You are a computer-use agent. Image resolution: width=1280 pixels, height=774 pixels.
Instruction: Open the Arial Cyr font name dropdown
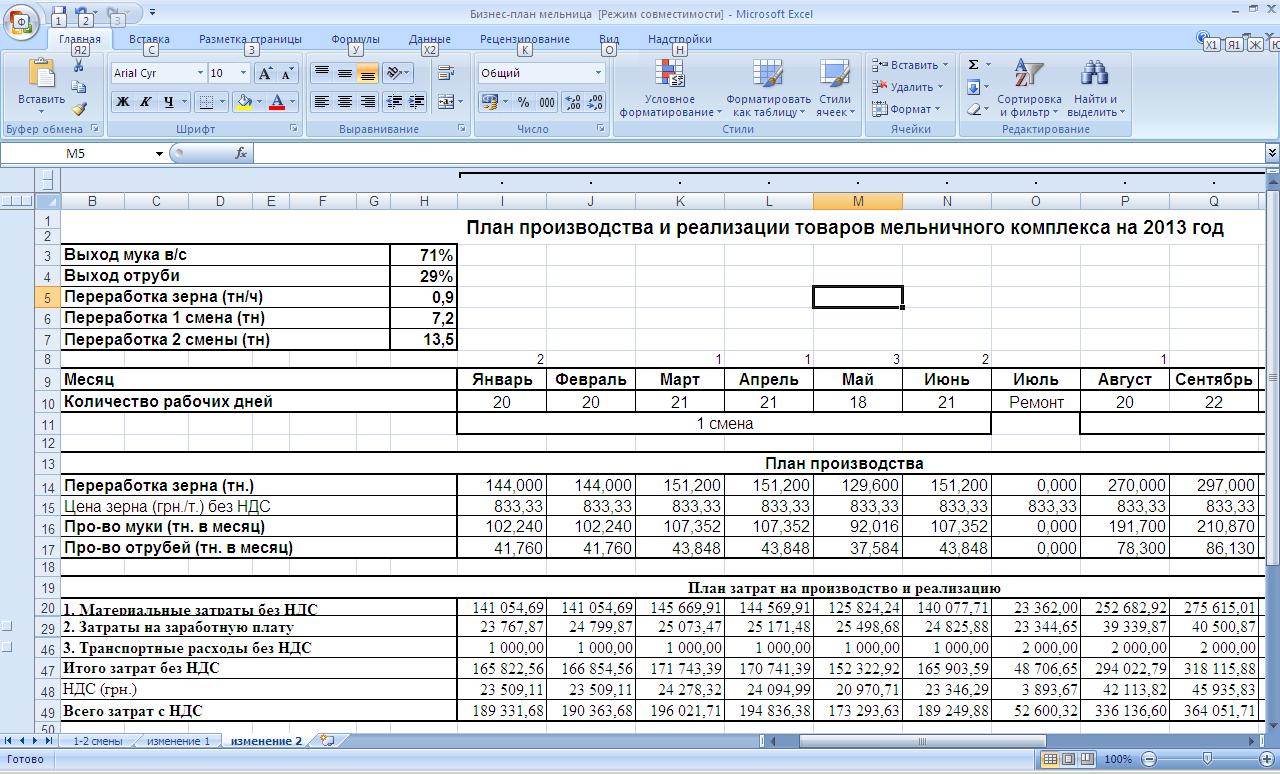pyautogui.click(x=199, y=73)
